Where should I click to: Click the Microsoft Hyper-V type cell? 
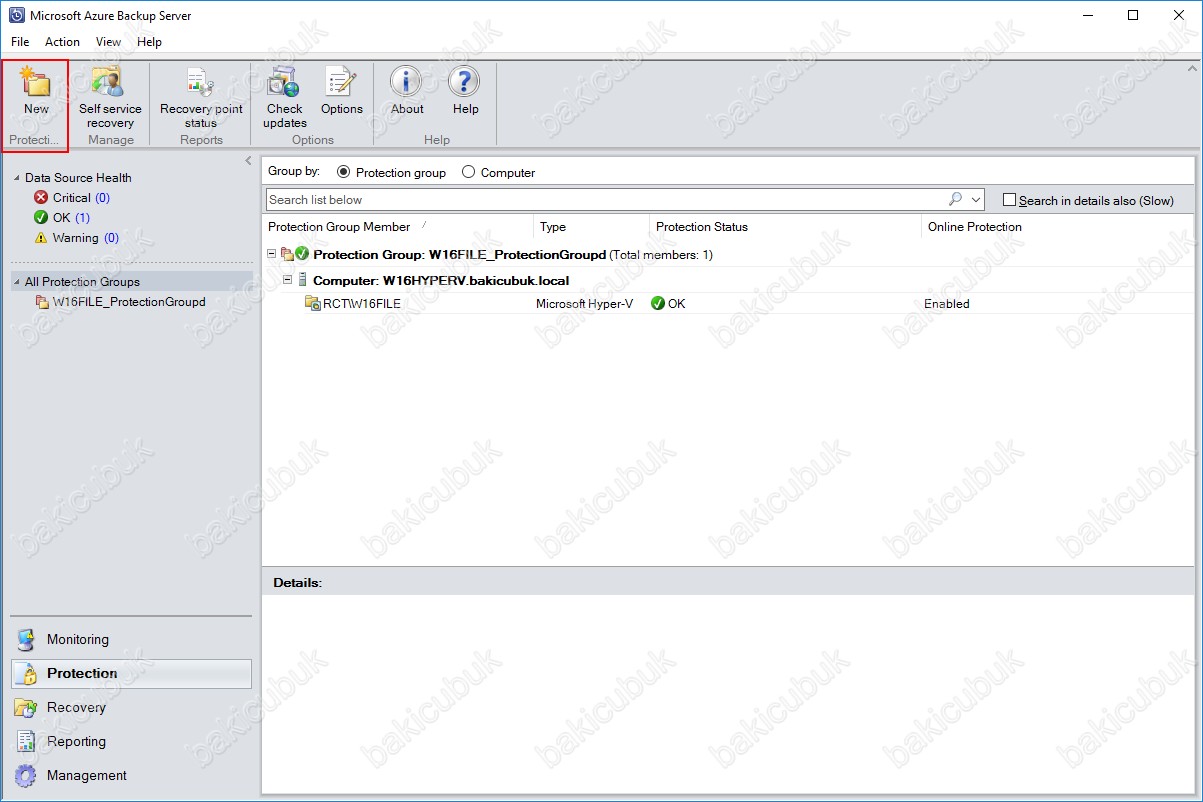tap(584, 304)
